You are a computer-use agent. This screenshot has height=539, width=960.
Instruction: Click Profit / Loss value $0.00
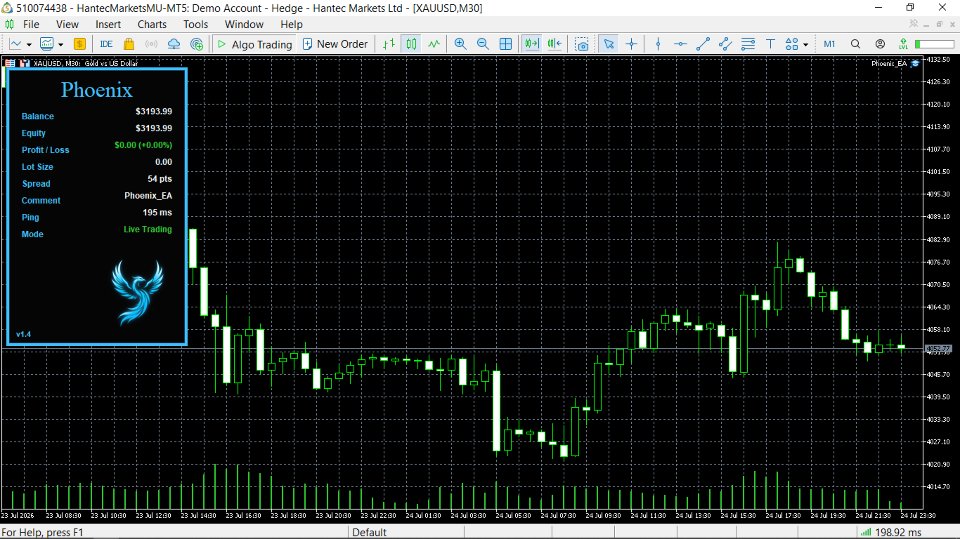[143, 145]
